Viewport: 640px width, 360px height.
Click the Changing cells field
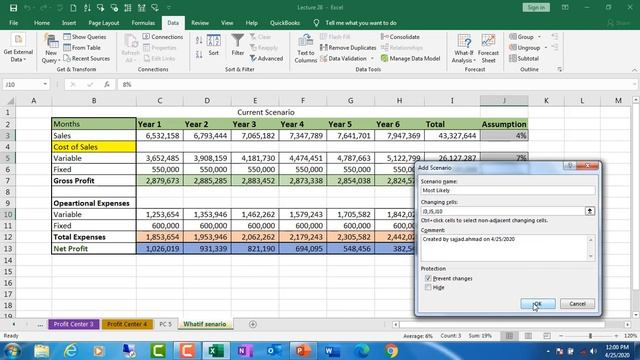pos(503,211)
